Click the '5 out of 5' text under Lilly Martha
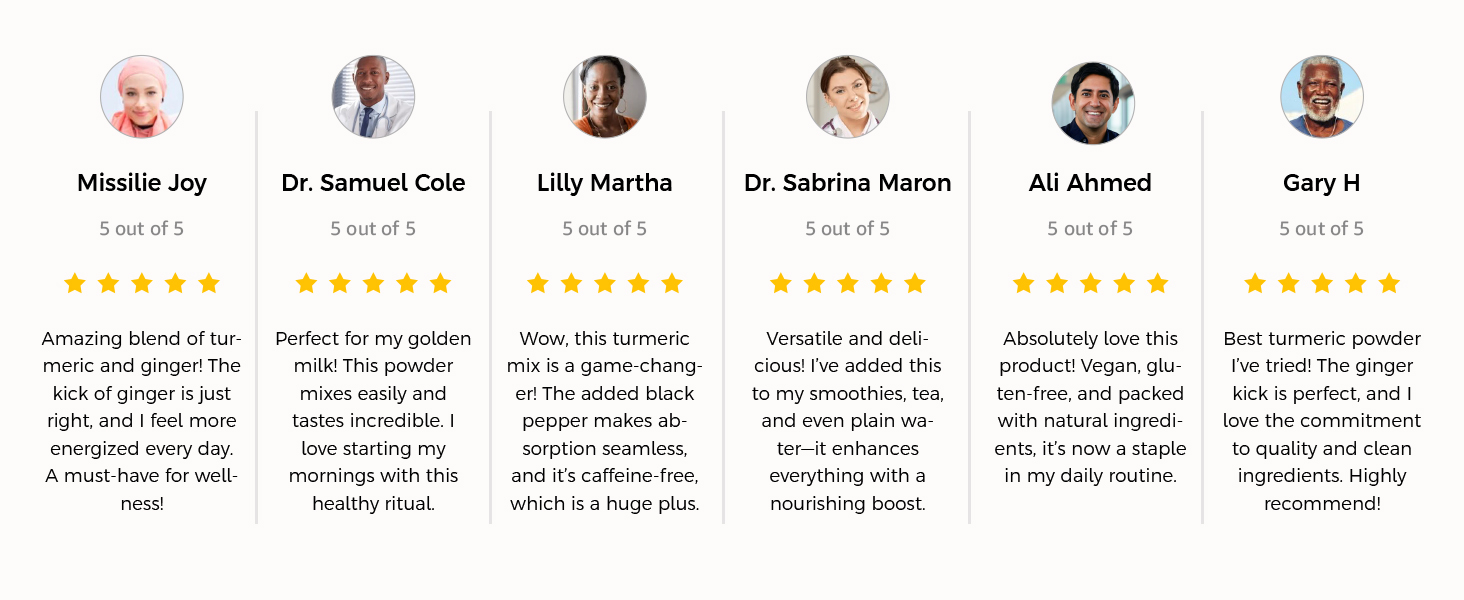 pyautogui.click(x=605, y=229)
